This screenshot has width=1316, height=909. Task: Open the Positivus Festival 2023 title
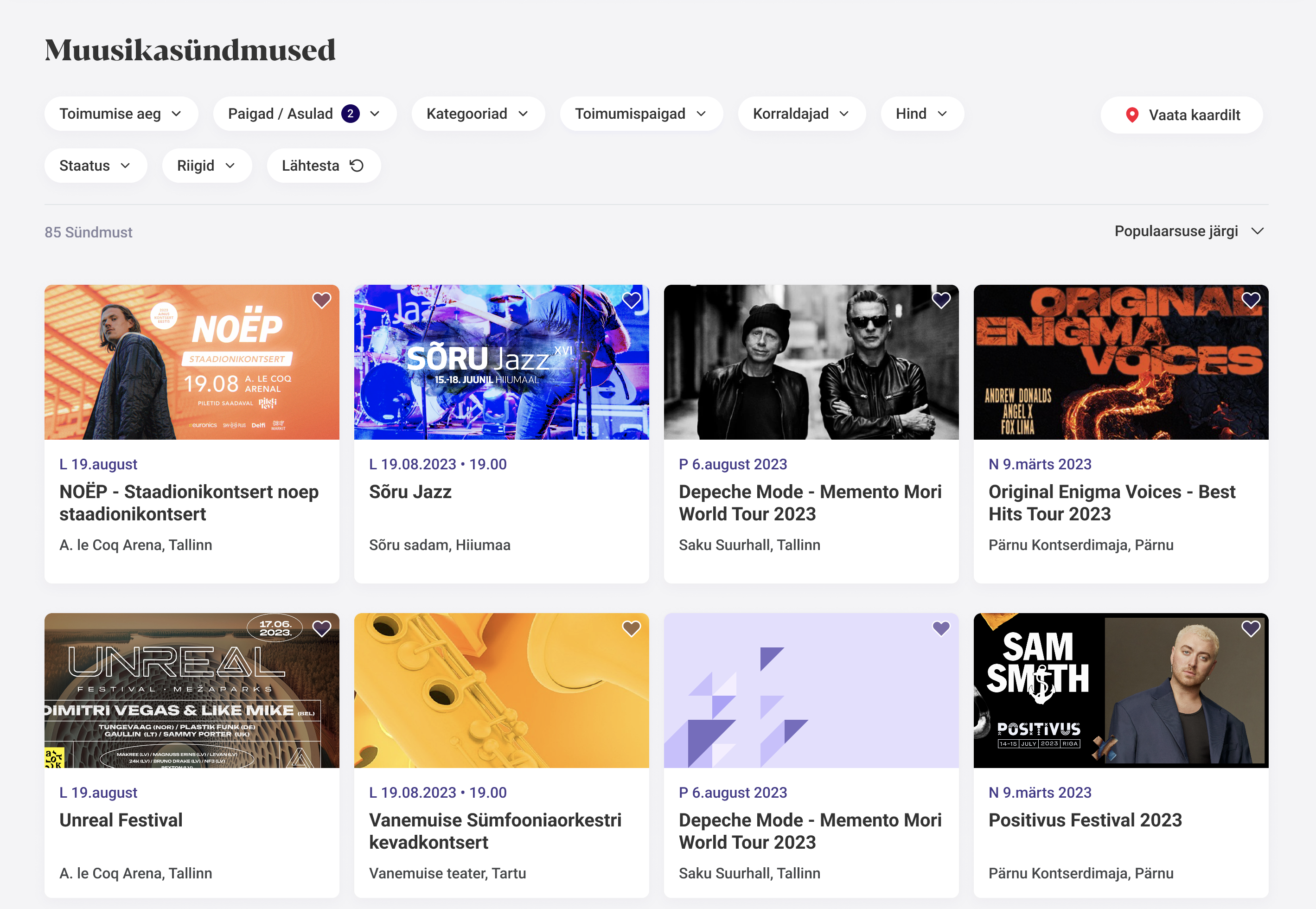pyautogui.click(x=1085, y=820)
